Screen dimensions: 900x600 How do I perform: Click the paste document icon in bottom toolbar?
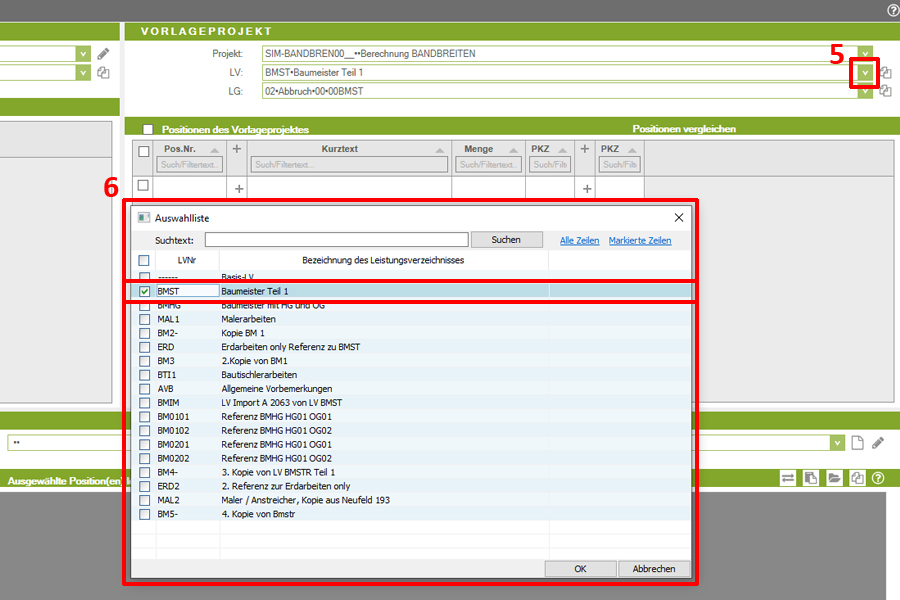811,478
